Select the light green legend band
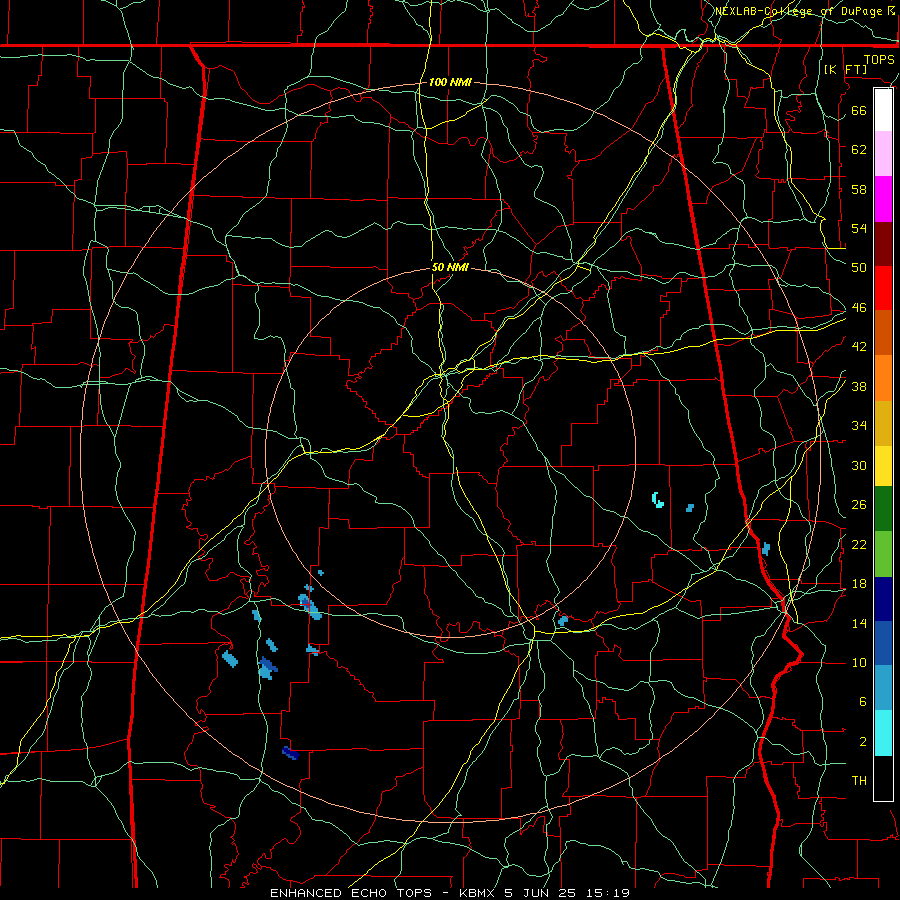The image size is (900, 900). point(883,554)
